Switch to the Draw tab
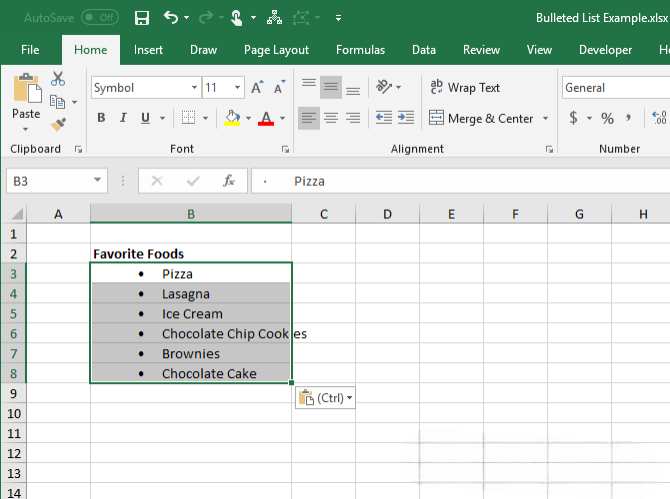The image size is (670, 499). point(203,50)
